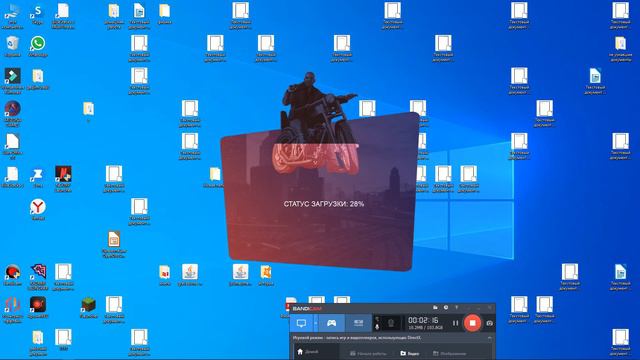Screen dimensions: 640x360
Task: Select the Minecraft grass block shortcut
Action: [x=89, y=307]
